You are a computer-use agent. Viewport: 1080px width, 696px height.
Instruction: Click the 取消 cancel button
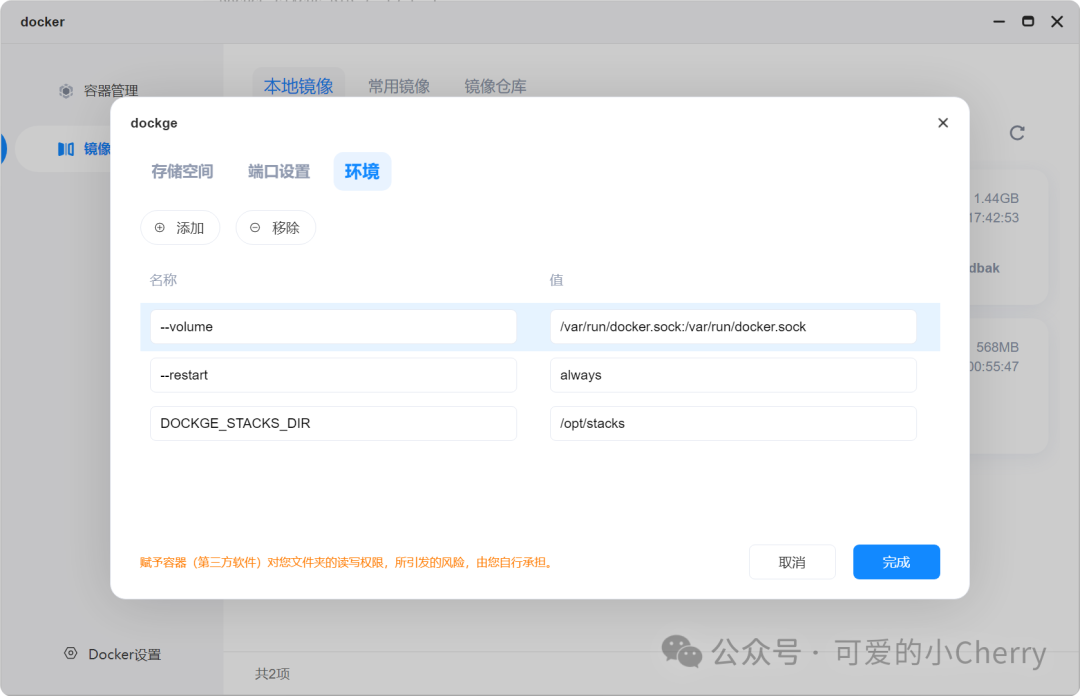[x=792, y=562]
